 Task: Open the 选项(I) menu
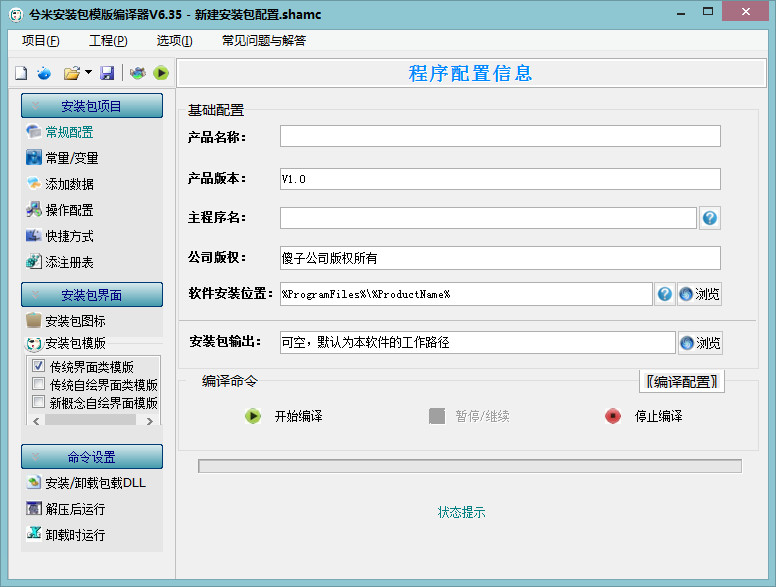coord(174,41)
